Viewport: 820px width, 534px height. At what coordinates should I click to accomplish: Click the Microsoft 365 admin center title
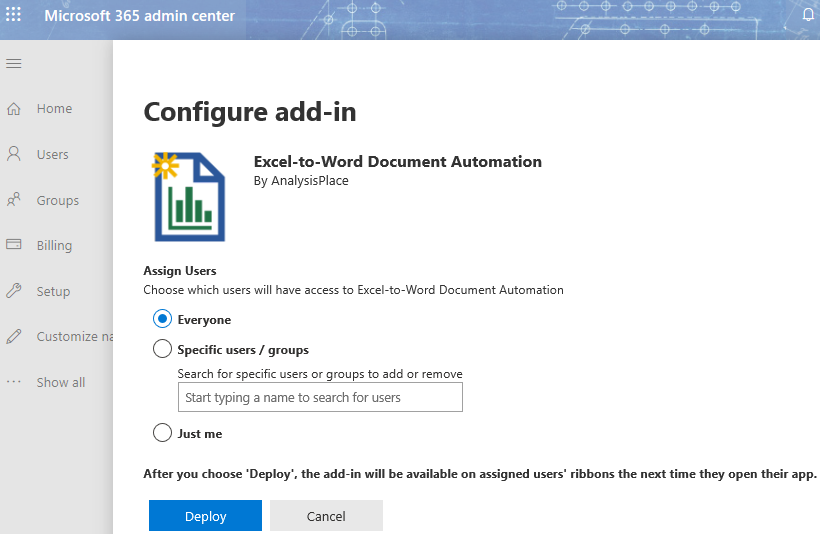pos(139,16)
